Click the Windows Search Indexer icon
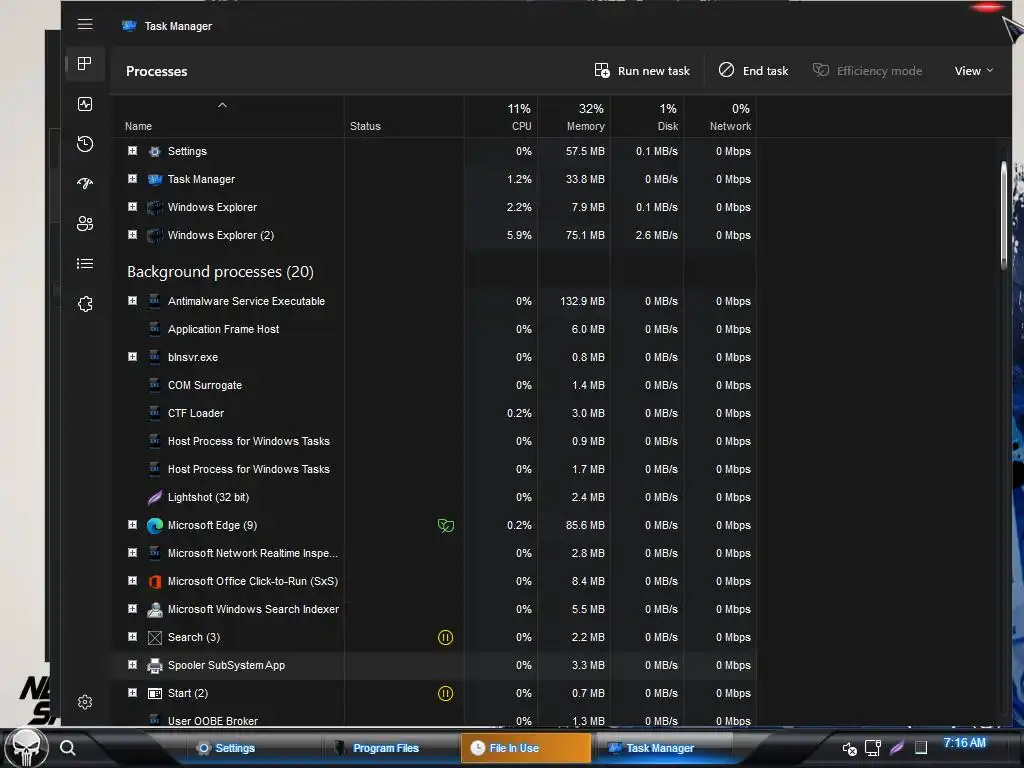1024x768 pixels. pos(155,610)
